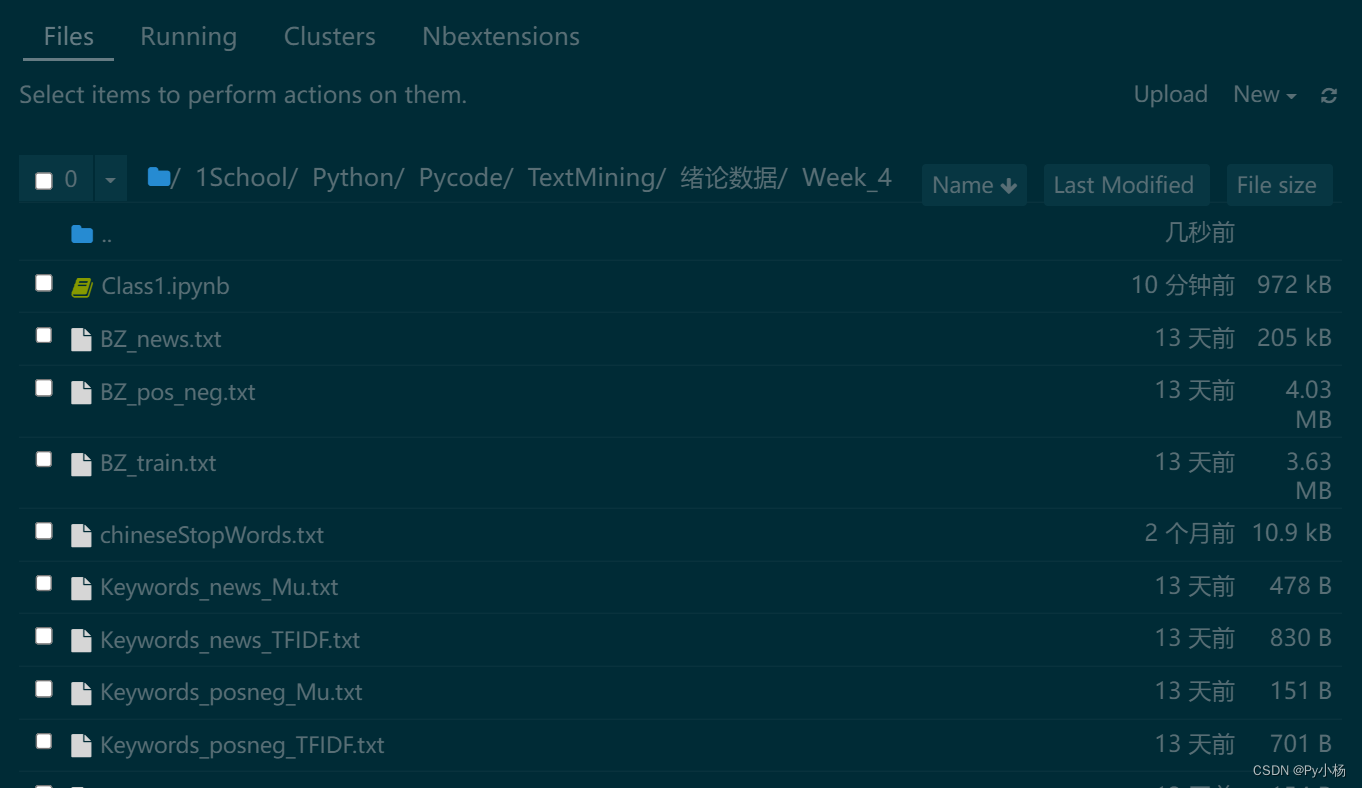
Task: Select the checkbox for BZ_pos_neg.txt
Action: 43,388
